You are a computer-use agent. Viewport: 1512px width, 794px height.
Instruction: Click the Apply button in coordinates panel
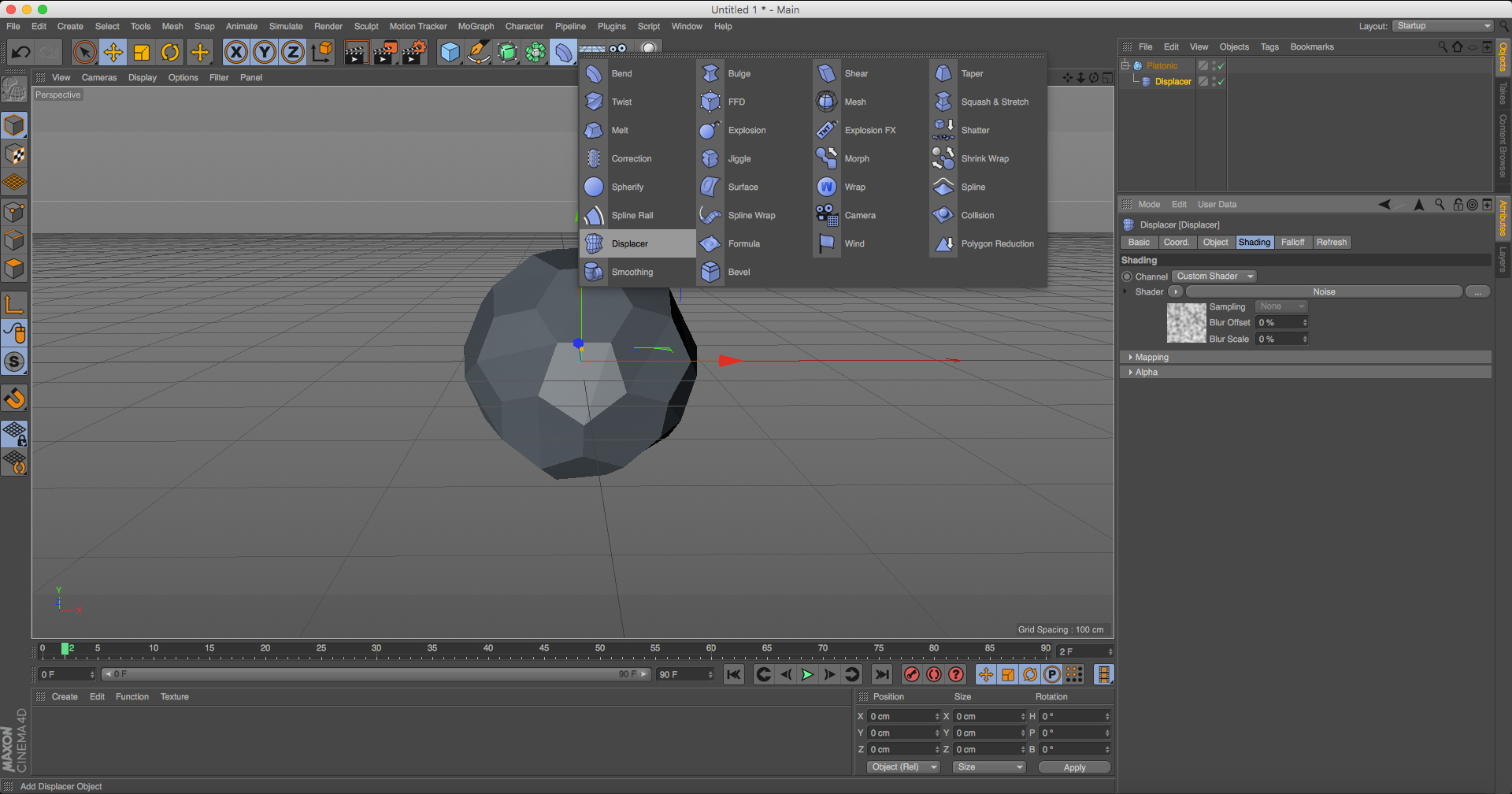1073,766
